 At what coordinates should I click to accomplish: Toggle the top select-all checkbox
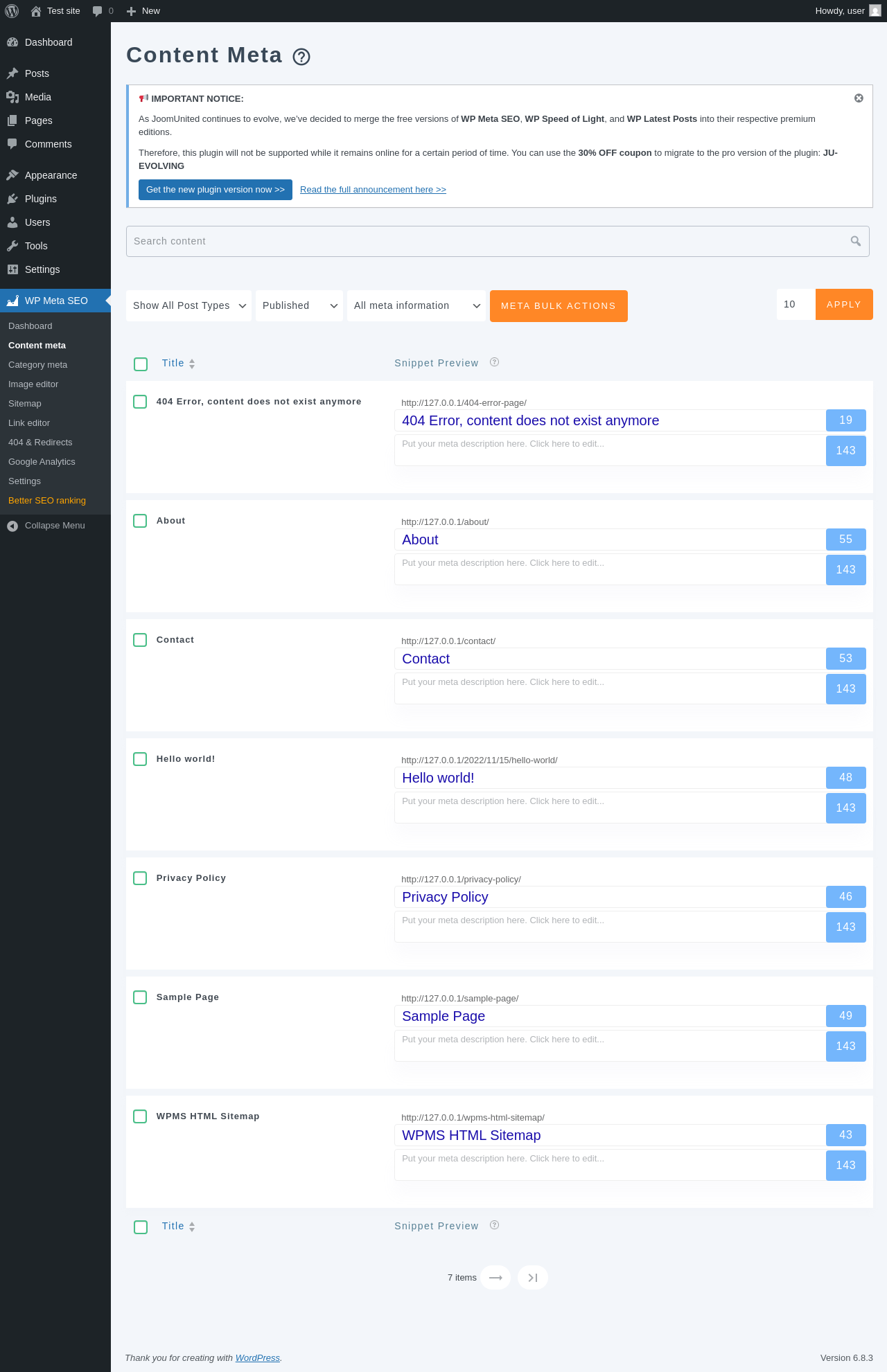(x=141, y=364)
